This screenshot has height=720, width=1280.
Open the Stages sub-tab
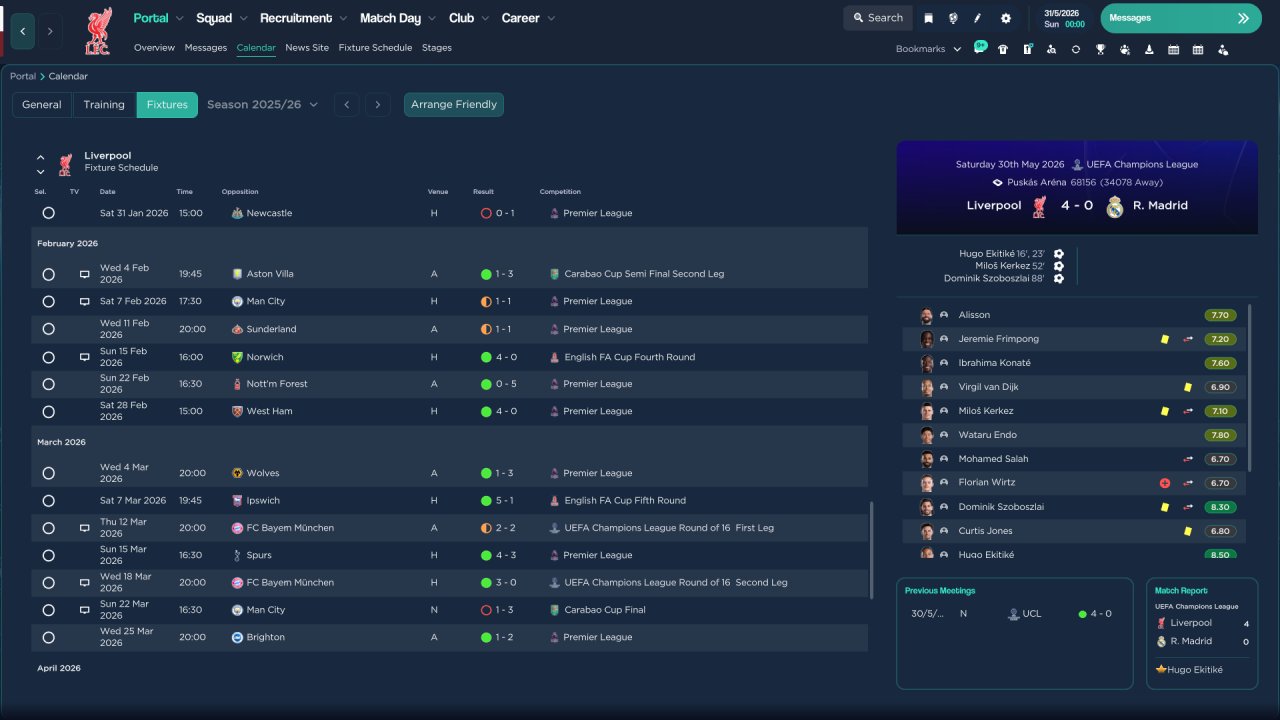[x=437, y=48]
